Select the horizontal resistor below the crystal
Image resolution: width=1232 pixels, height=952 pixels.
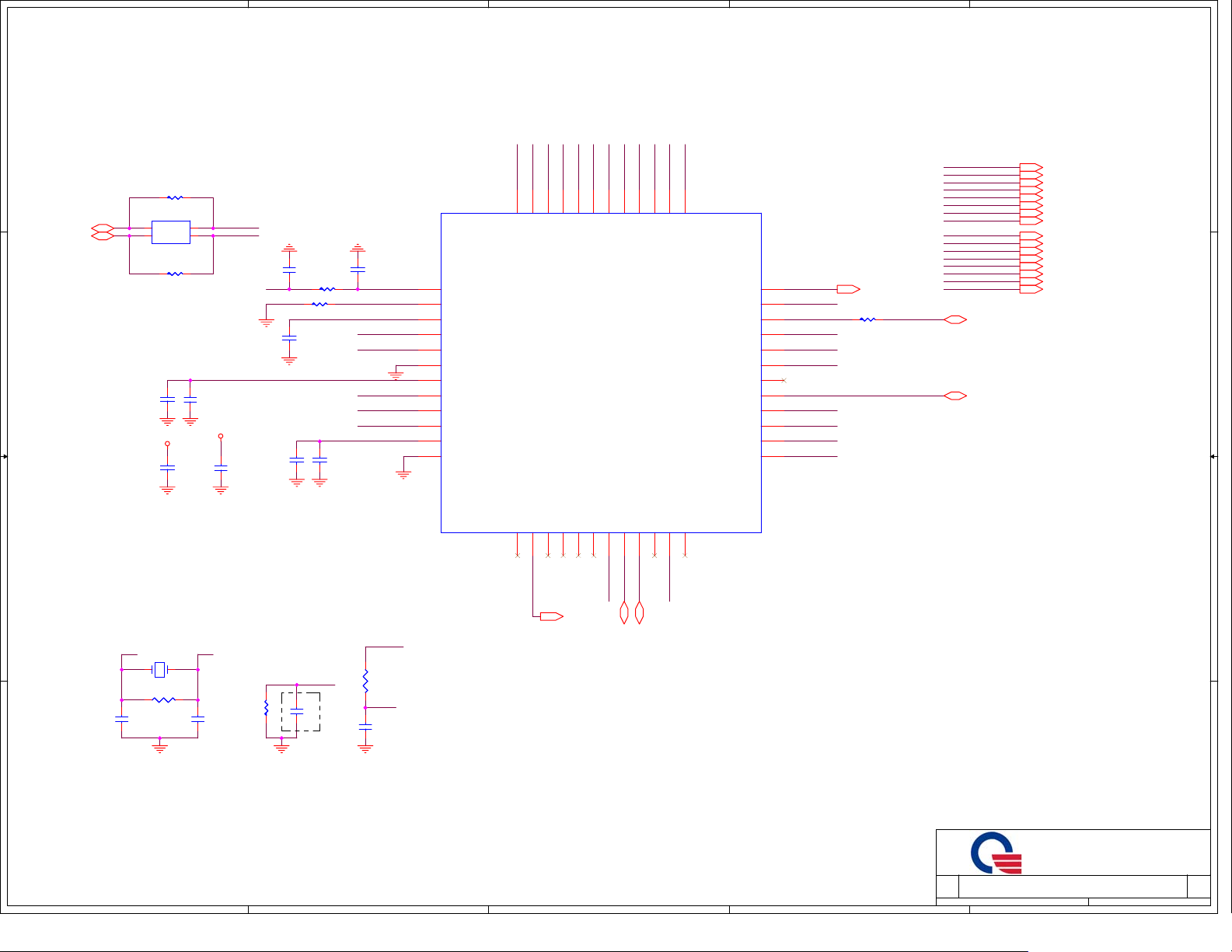(x=163, y=700)
